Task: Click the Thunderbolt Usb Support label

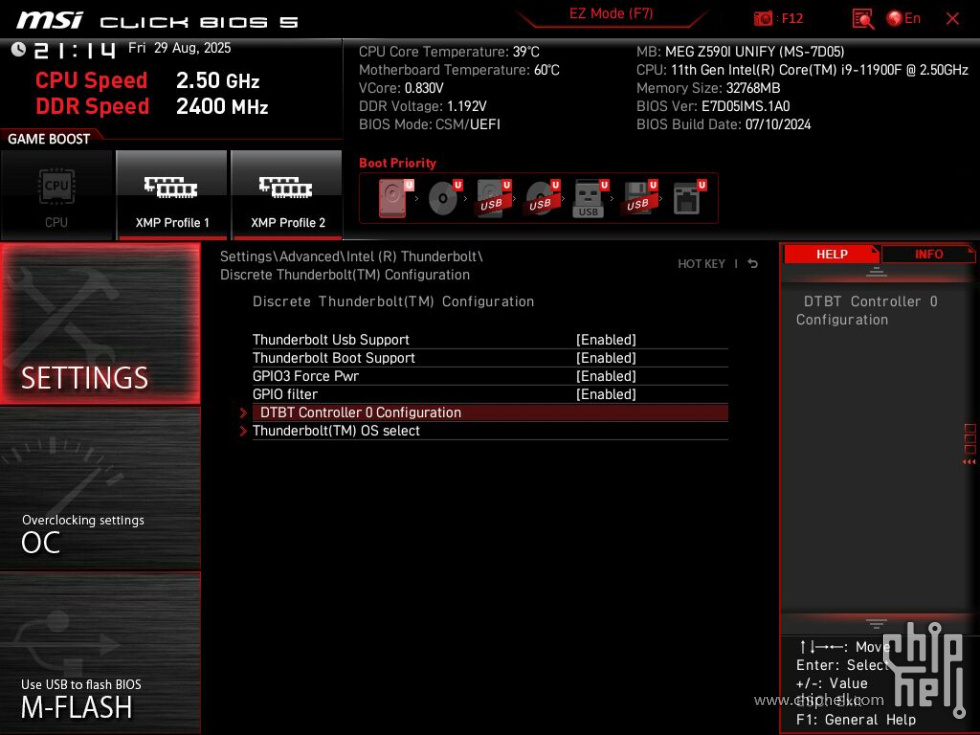Action: click(x=331, y=339)
